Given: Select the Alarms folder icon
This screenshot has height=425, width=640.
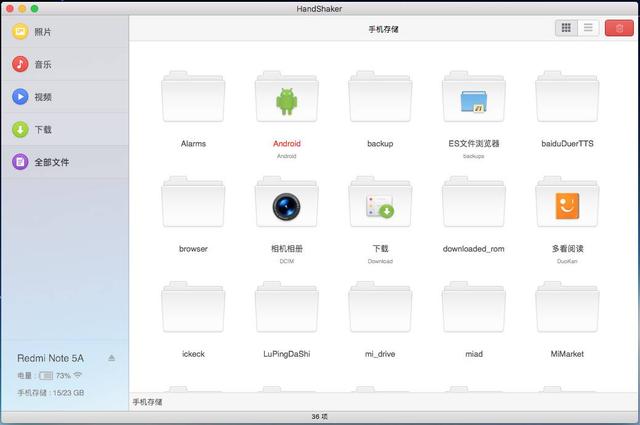Looking at the screenshot, I should click(x=193, y=97).
